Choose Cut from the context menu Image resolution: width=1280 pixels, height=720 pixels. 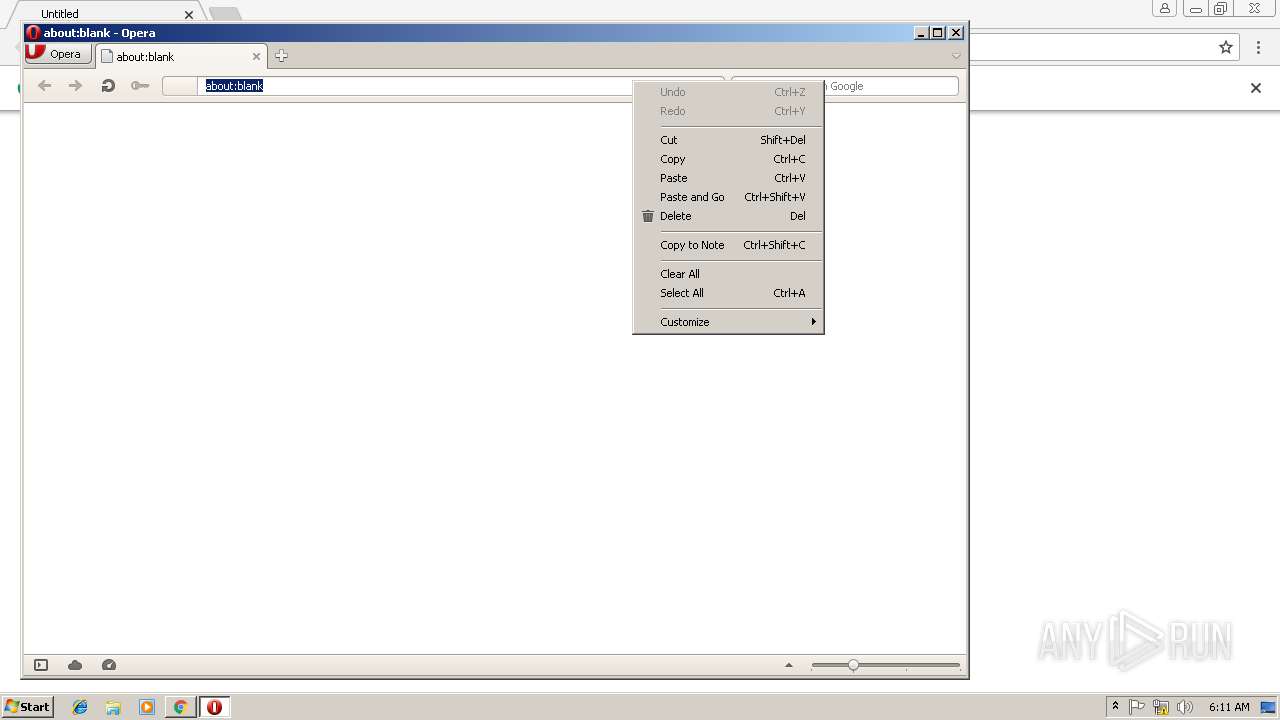click(x=728, y=140)
